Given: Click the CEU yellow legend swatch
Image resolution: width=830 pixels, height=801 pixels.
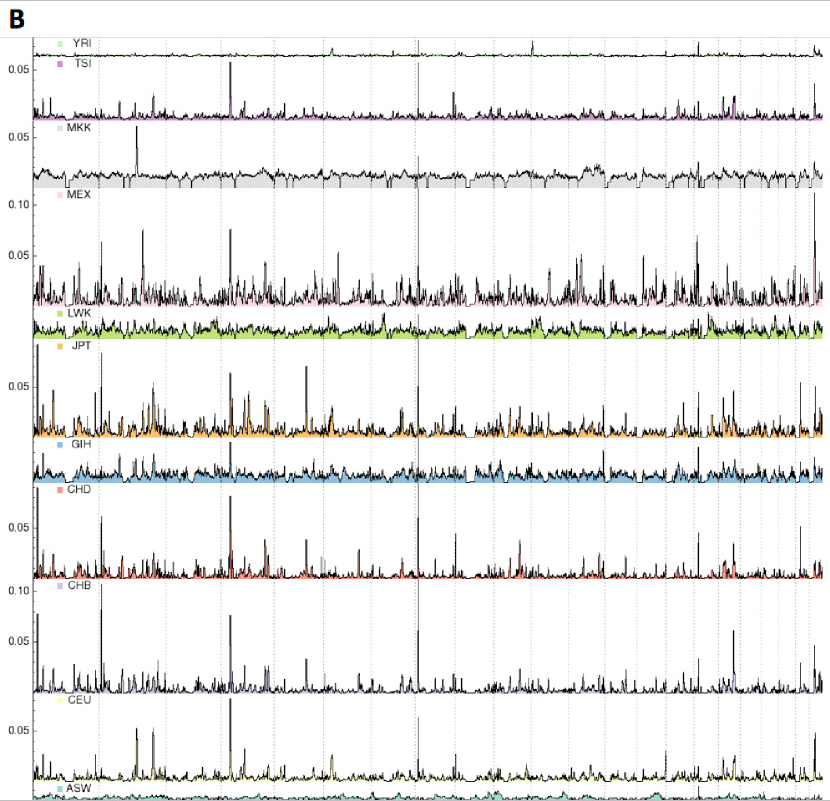Looking at the screenshot, I should click(60, 700).
